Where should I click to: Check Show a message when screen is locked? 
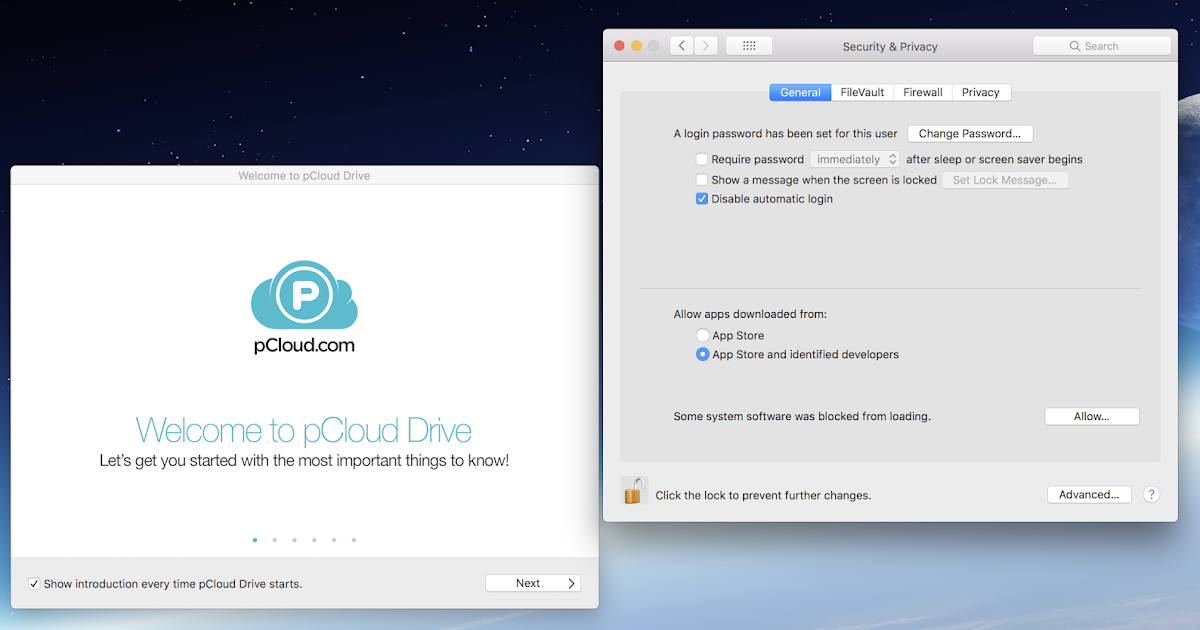[702, 179]
